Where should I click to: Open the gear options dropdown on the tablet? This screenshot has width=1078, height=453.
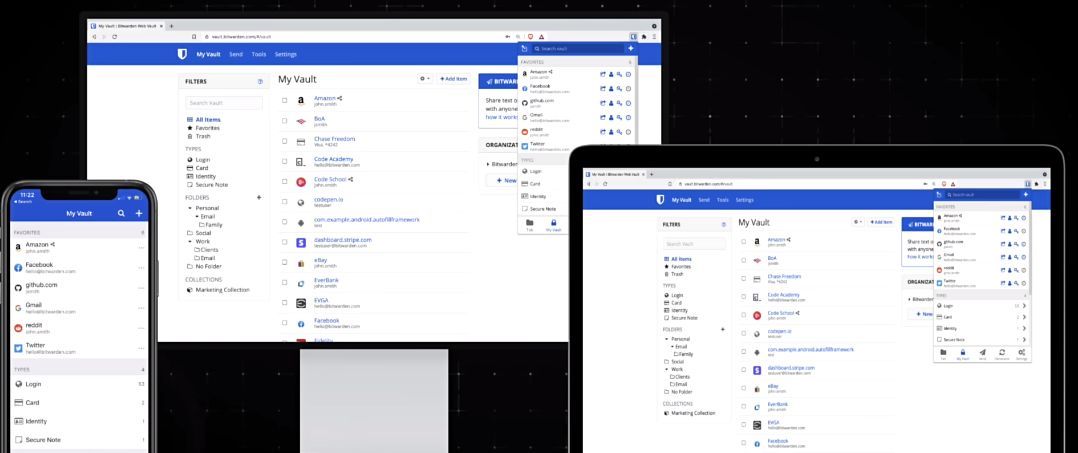[x=857, y=222]
